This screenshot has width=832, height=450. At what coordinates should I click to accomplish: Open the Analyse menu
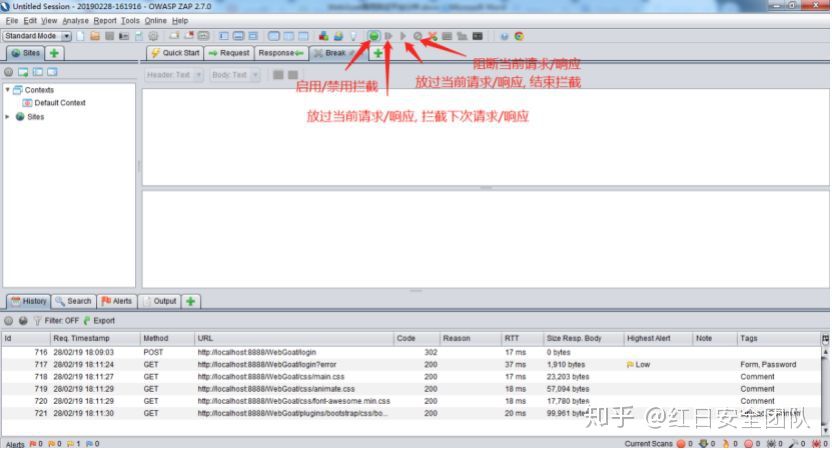point(75,21)
